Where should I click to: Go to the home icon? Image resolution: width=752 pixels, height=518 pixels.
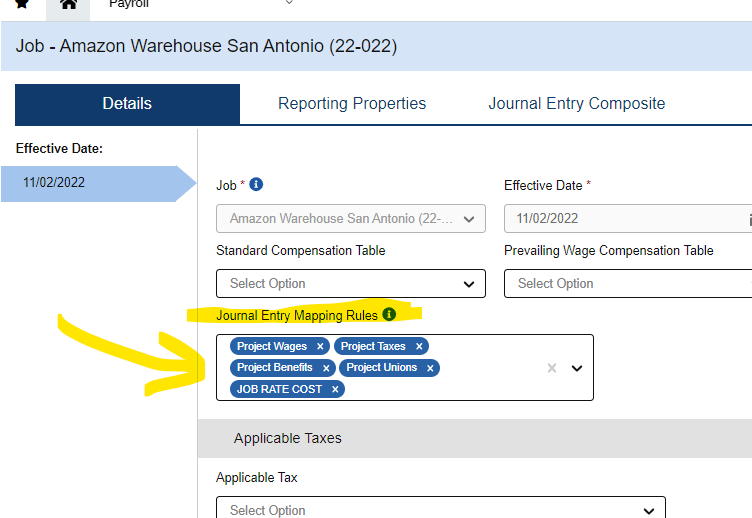pyautogui.click(x=68, y=4)
